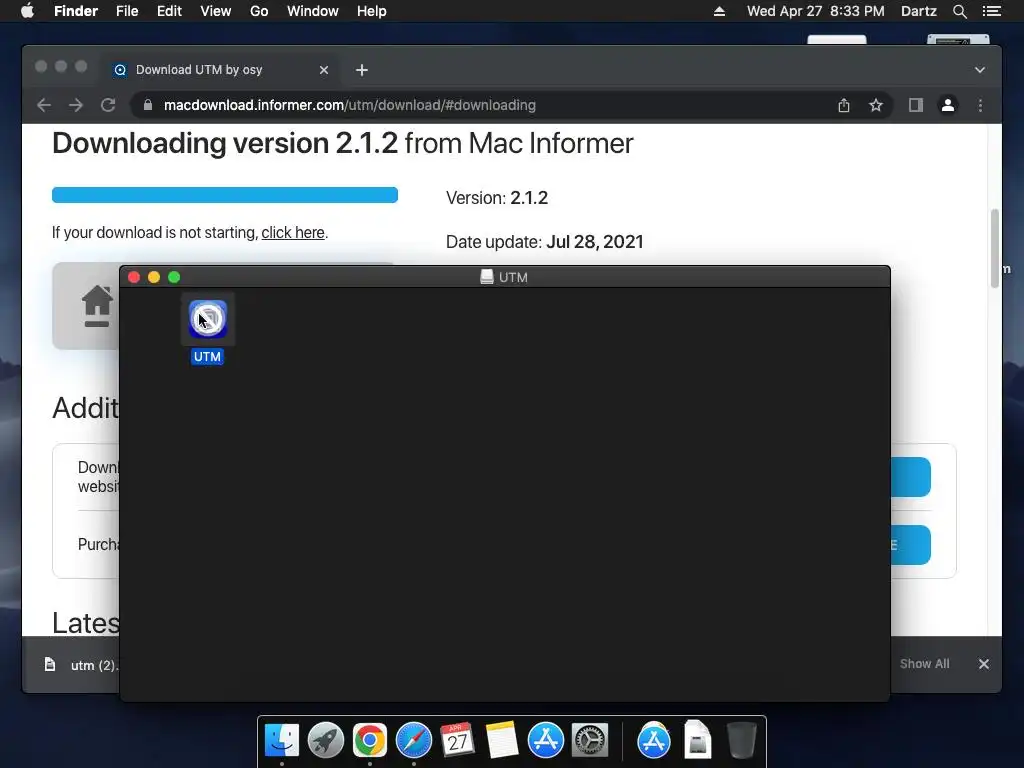Open Spotlight search in the menu bar
The width and height of the screenshot is (1024, 768).
pos(959,11)
